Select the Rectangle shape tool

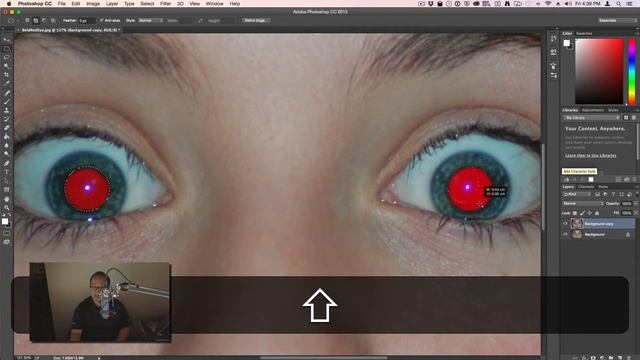coord(7,190)
